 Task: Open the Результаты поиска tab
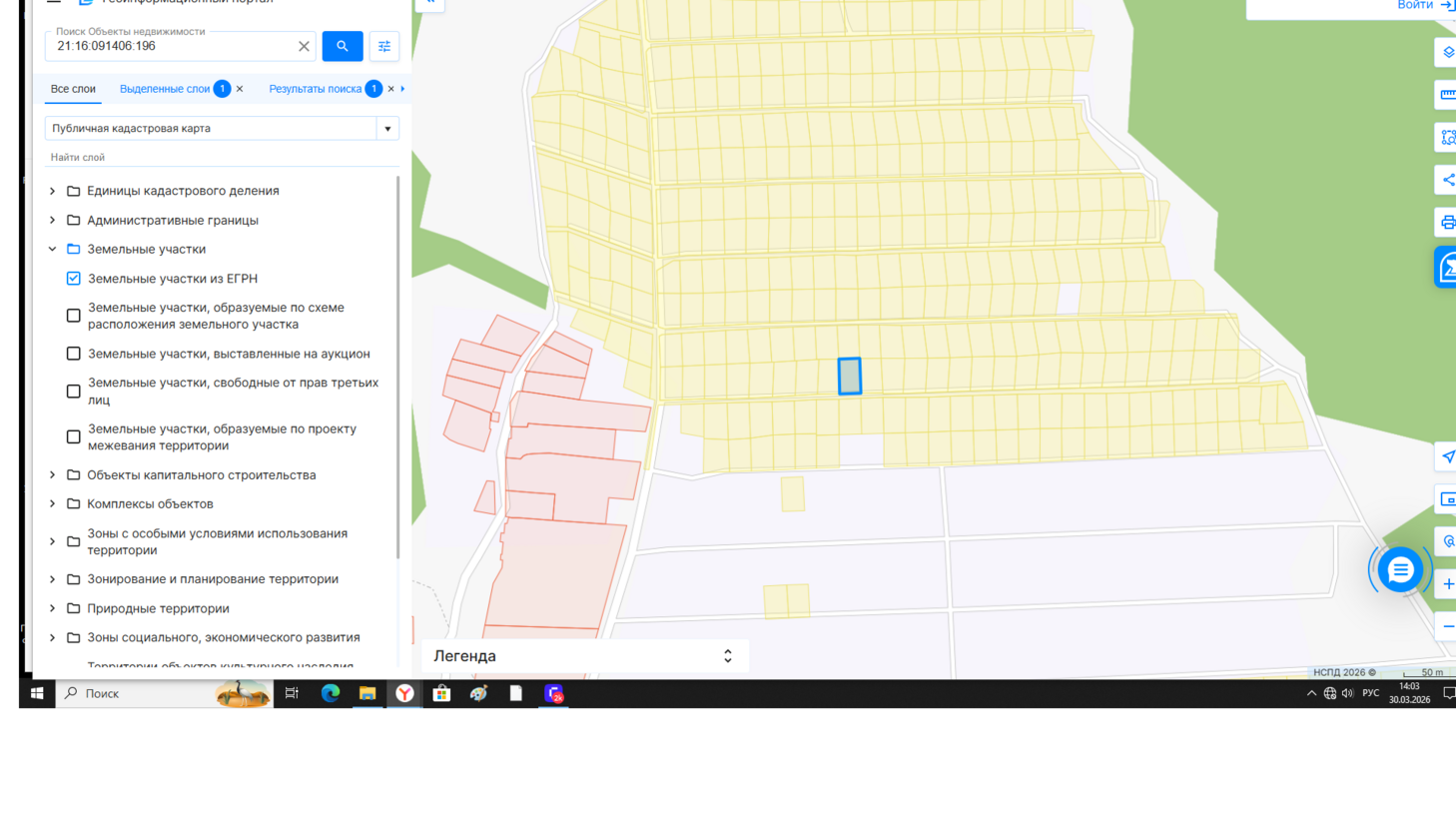pyautogui.click(x=315, y=89)
